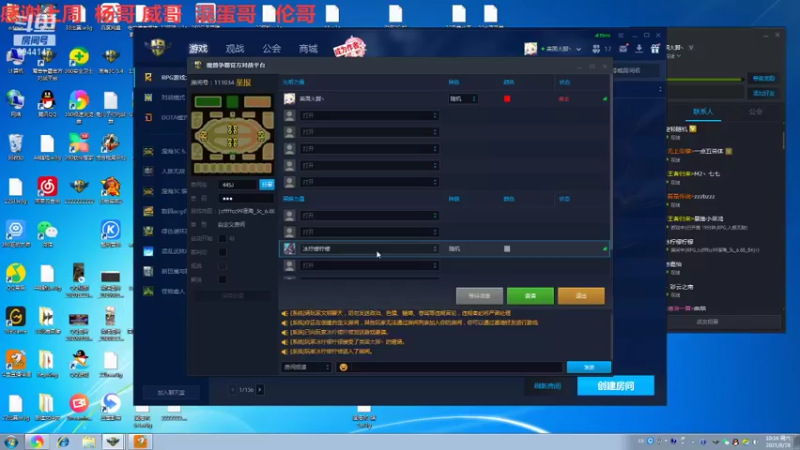Viewport: 800px width, 450px height.
Task: Open the colorful browser icon in taskbar
Action: [37, 441]
